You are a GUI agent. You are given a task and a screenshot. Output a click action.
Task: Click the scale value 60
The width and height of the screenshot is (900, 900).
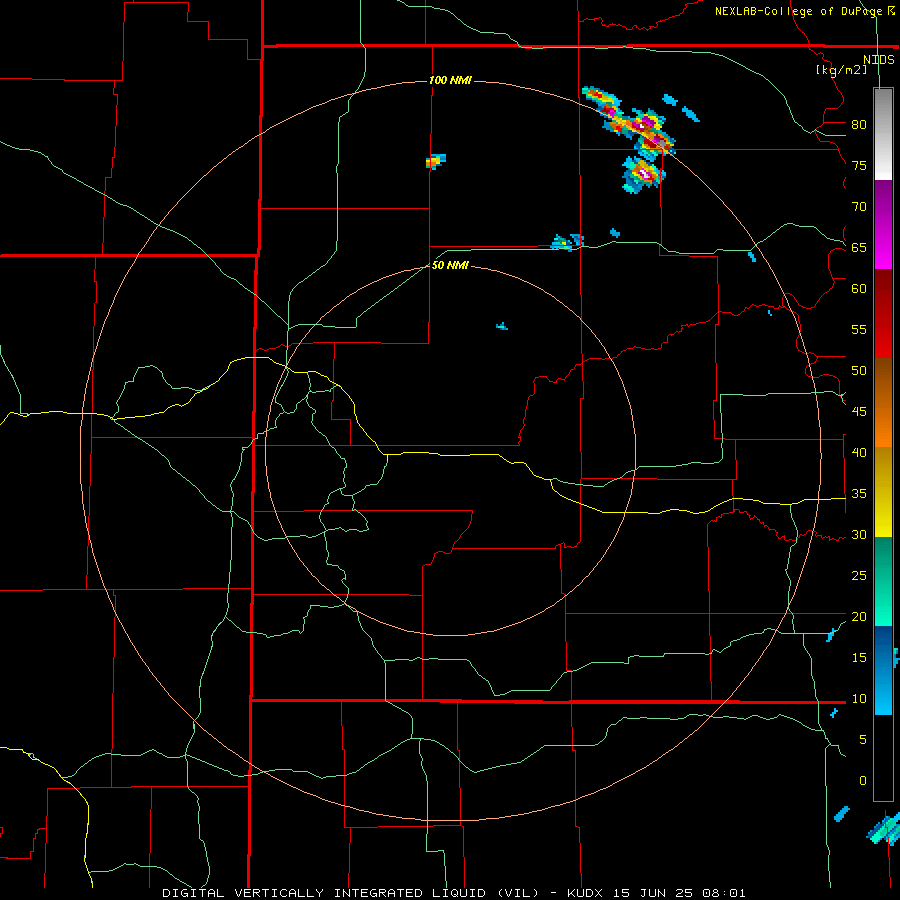pyautogui.click(x=859, y=289)
